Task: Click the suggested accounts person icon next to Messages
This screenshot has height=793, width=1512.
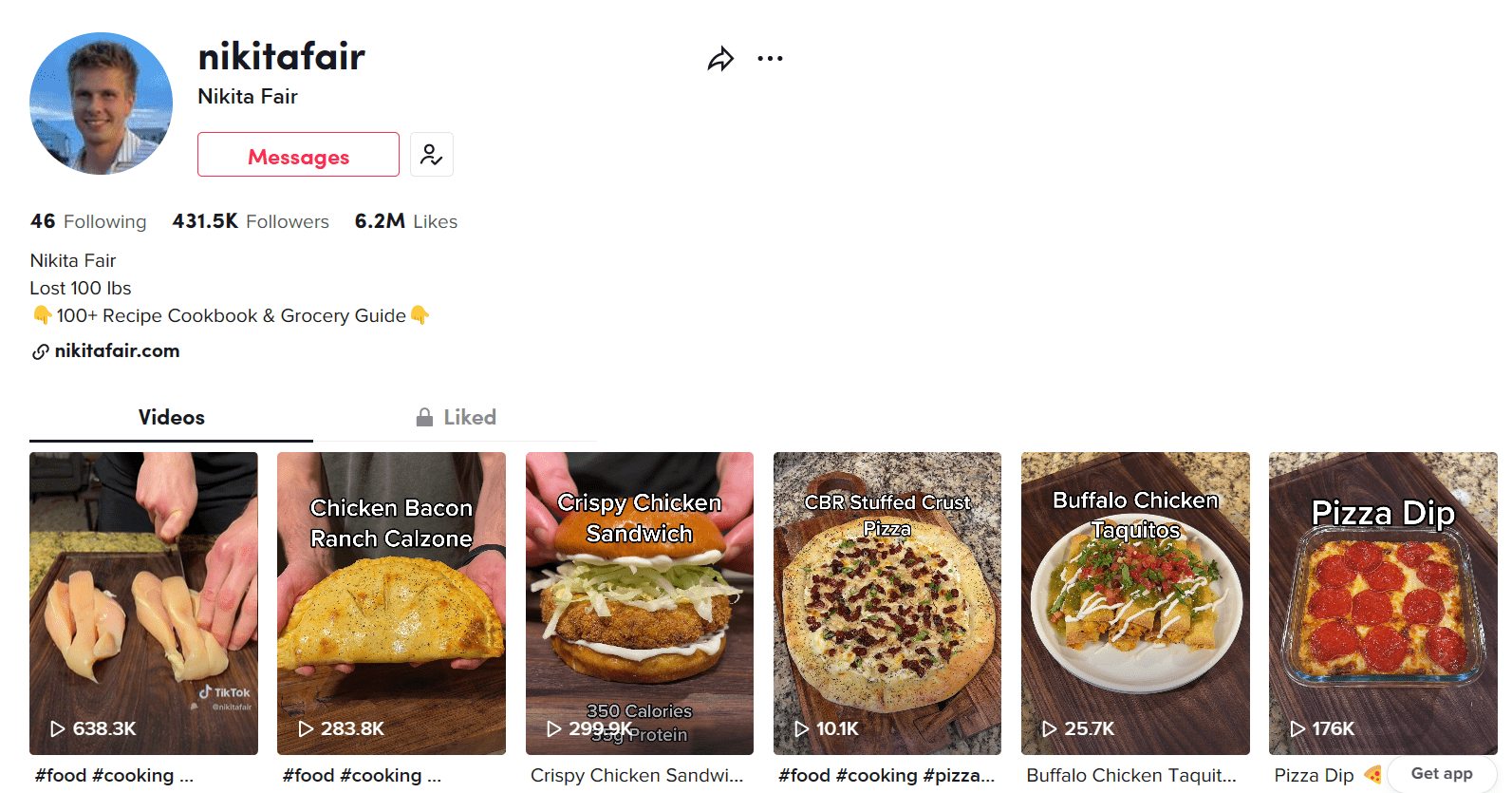Action: [432, 154]
